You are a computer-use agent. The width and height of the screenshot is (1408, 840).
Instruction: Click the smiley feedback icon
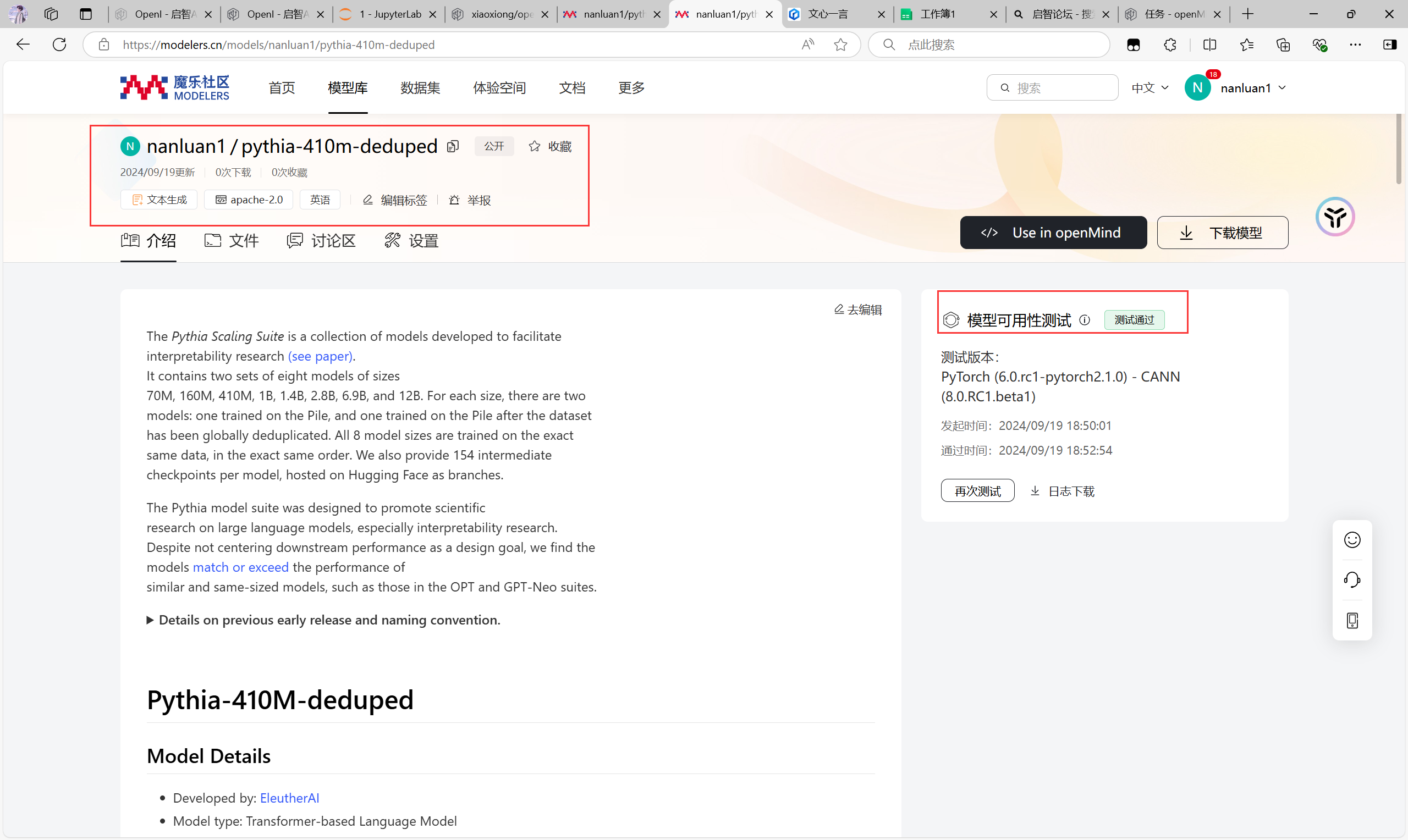coord(1352,540)
